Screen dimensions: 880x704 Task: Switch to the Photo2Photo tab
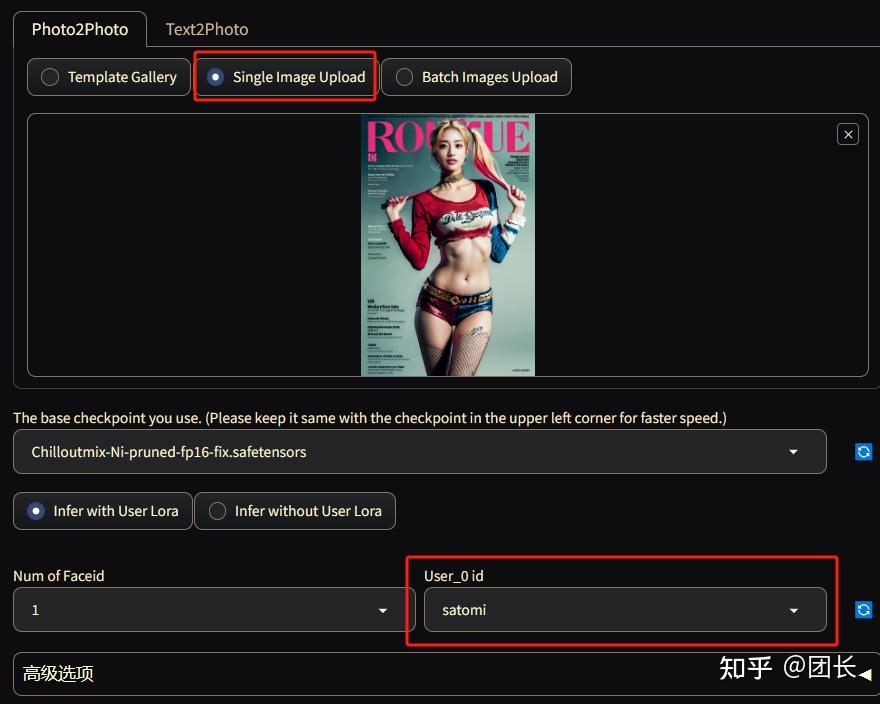[x=80, y=29]
